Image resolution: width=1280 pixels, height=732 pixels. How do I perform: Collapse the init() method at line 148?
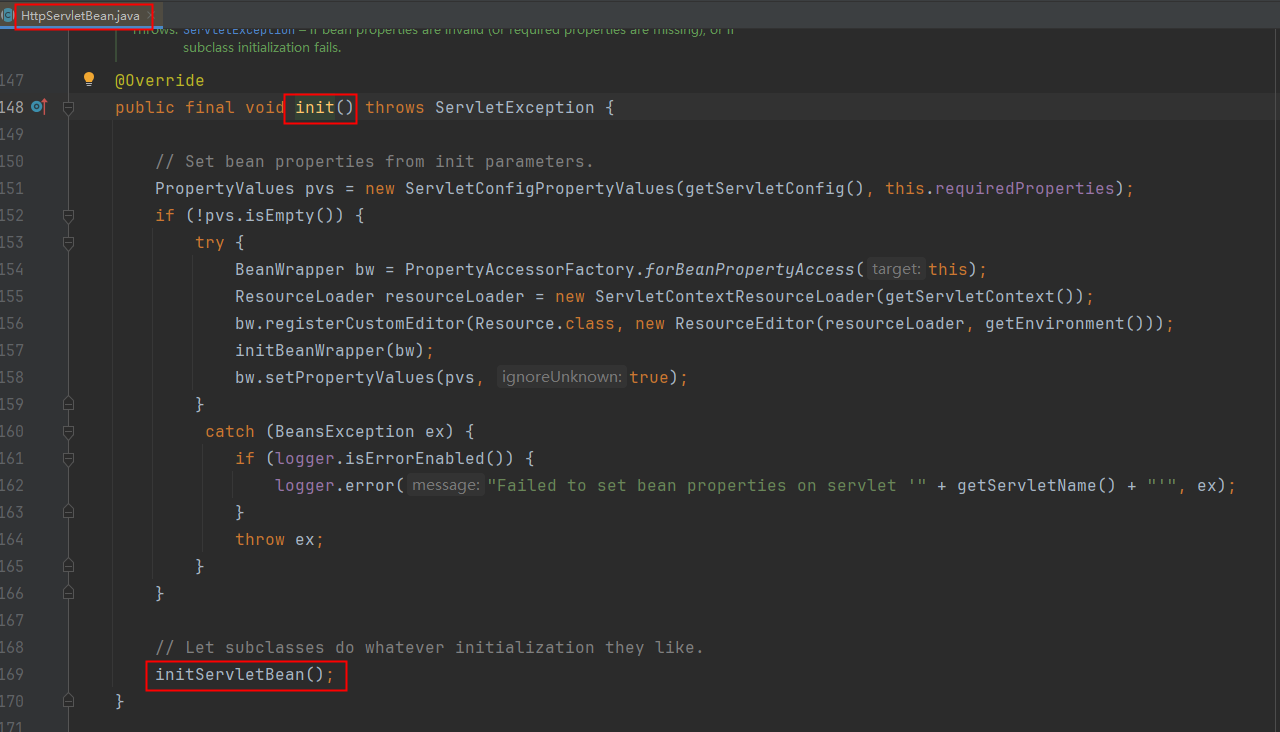pyautogui.click(x=69, y=107)
